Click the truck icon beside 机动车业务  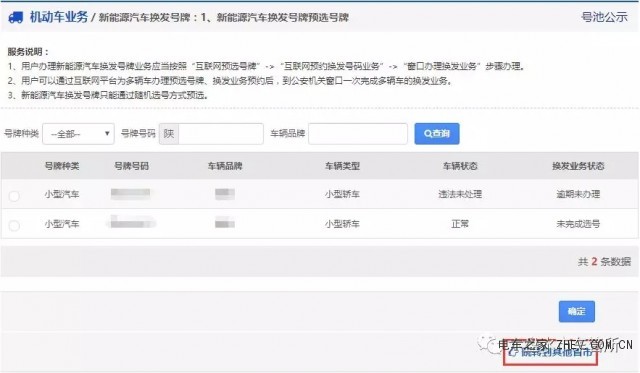16,17
